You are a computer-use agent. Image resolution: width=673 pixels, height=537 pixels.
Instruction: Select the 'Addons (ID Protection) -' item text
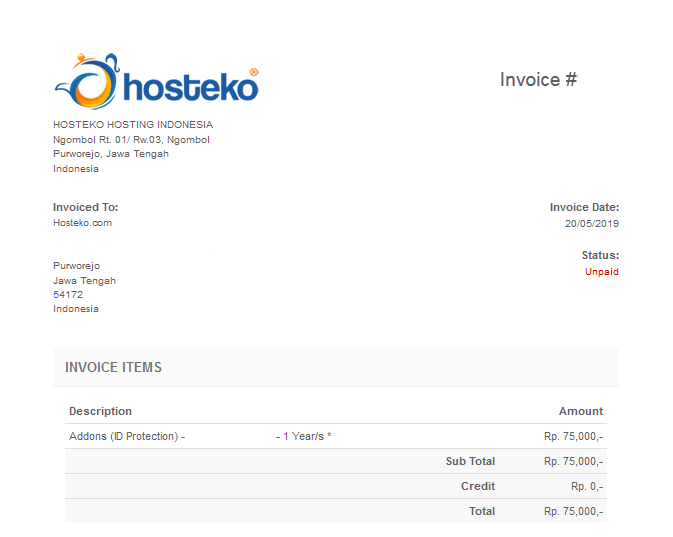pyautogui.click(x=127, y=436)
